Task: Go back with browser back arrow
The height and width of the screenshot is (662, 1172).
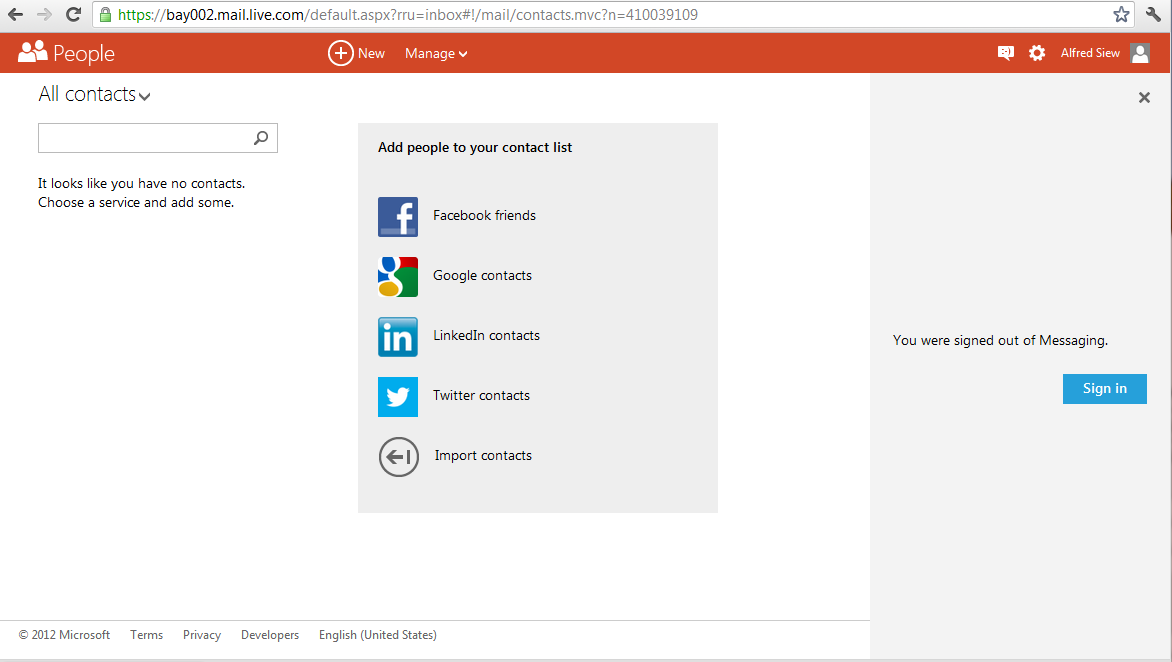Action: 16,14
